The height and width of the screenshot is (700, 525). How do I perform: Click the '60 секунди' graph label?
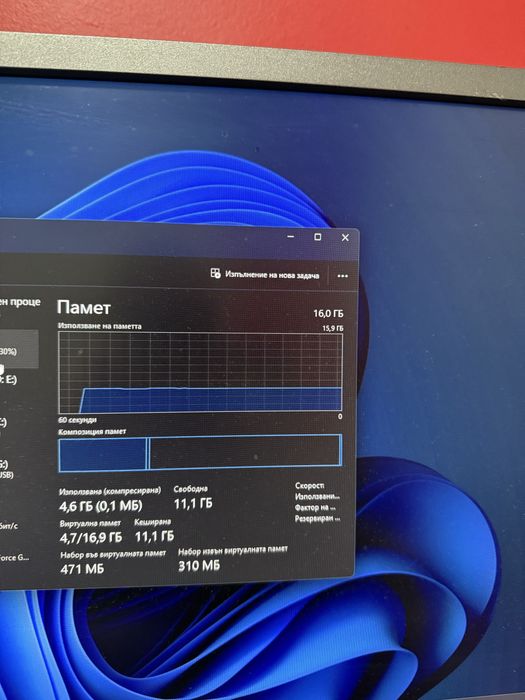pos(77,420)
